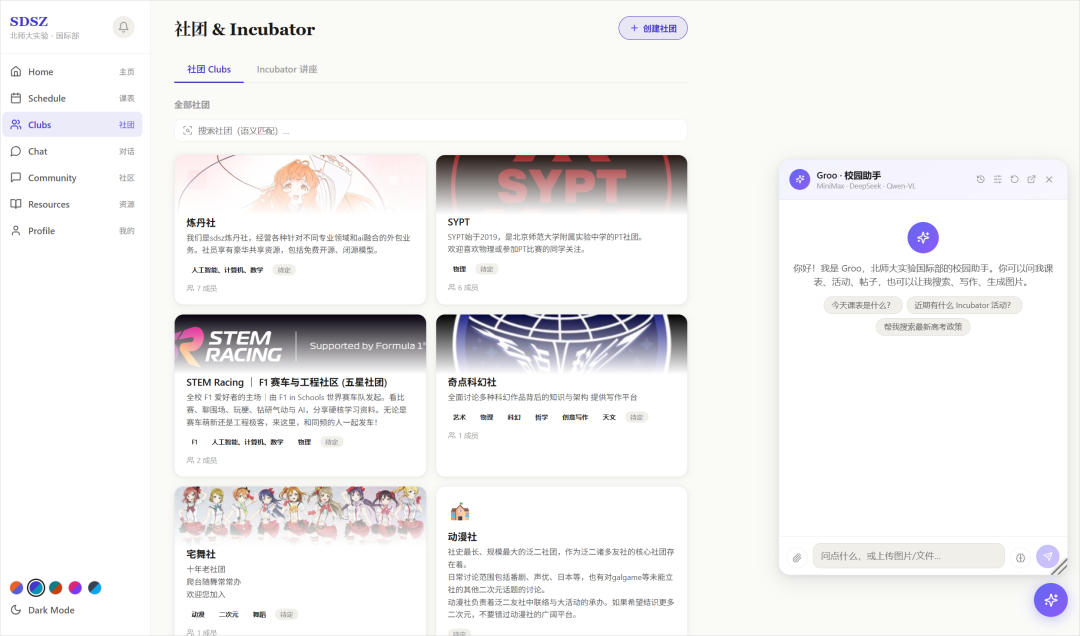Open Resources in the sidebar

click(72, 205)
